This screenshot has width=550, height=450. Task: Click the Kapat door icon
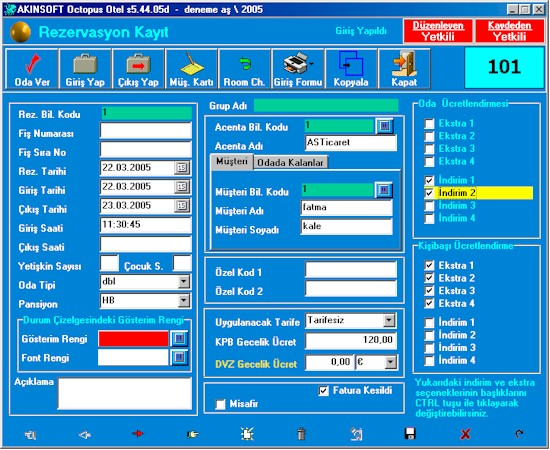click(x=404, y=63)
